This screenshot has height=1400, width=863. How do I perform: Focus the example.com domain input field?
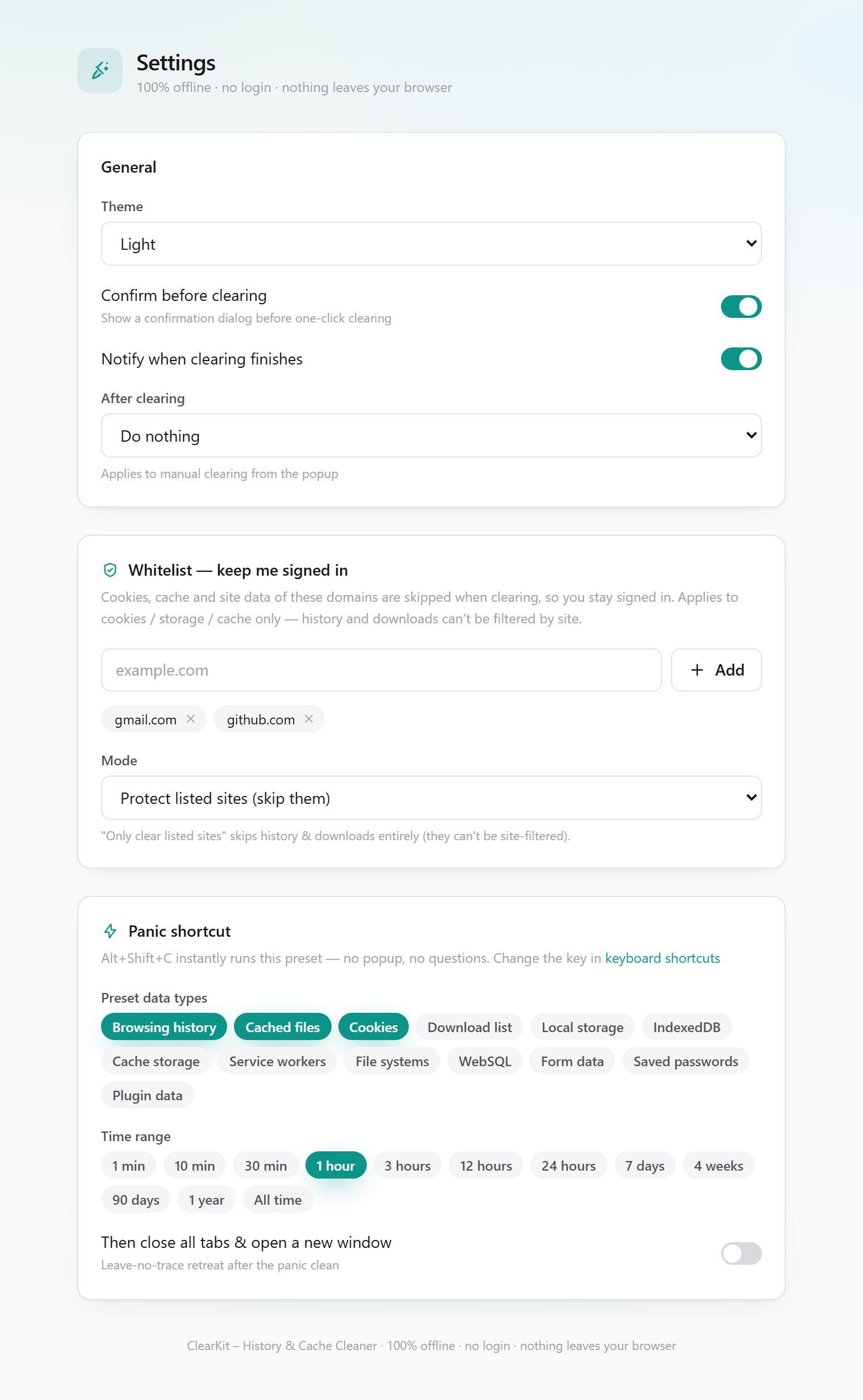[382, 669]
